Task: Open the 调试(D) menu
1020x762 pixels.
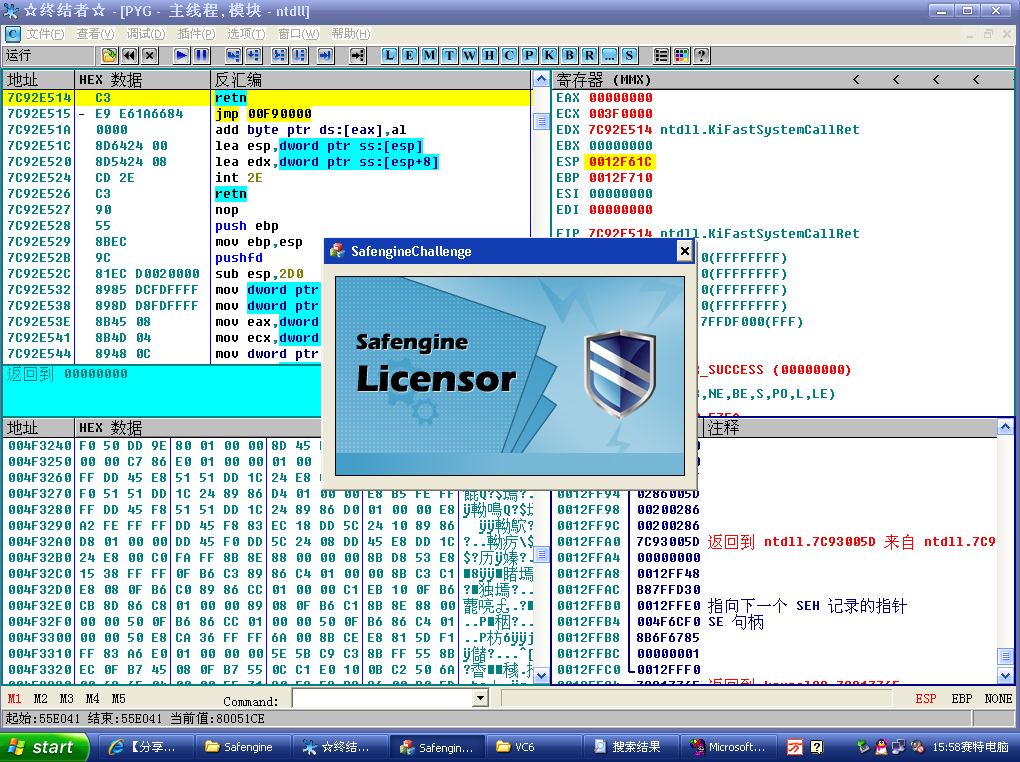Action: point(146,34)
